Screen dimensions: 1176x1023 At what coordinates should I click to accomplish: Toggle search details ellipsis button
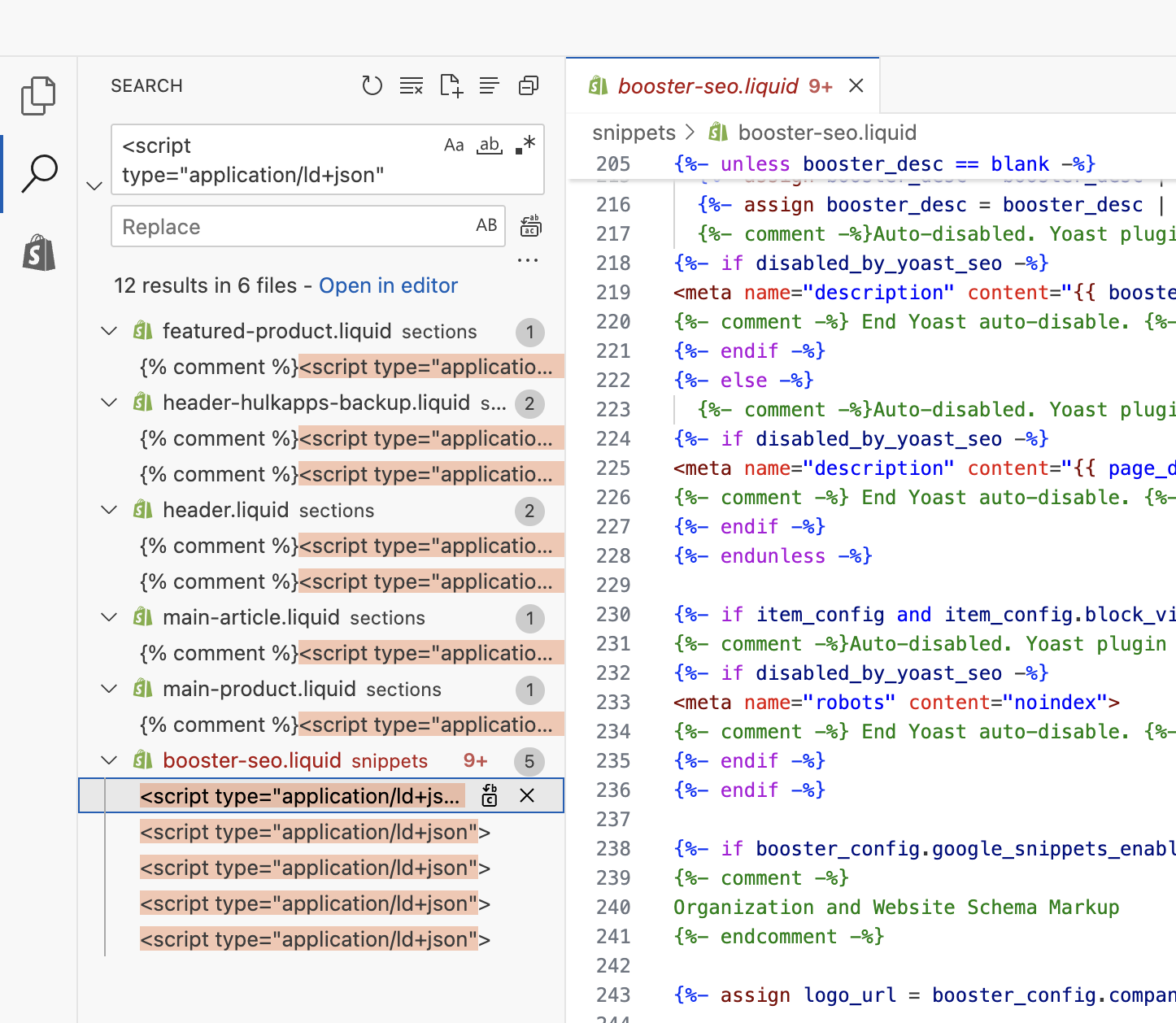click(x=528, y=261)
